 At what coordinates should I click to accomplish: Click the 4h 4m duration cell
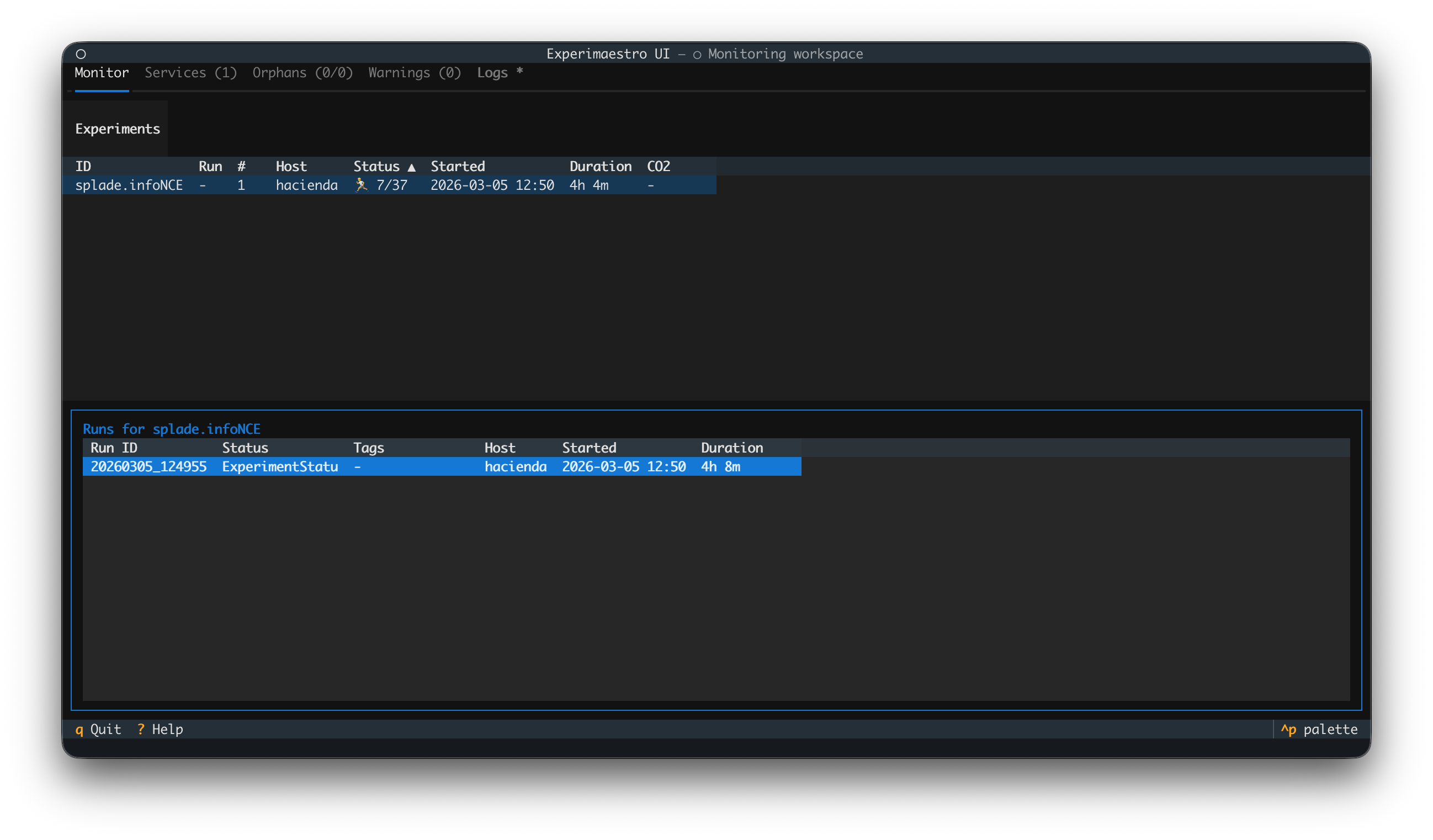589,185
